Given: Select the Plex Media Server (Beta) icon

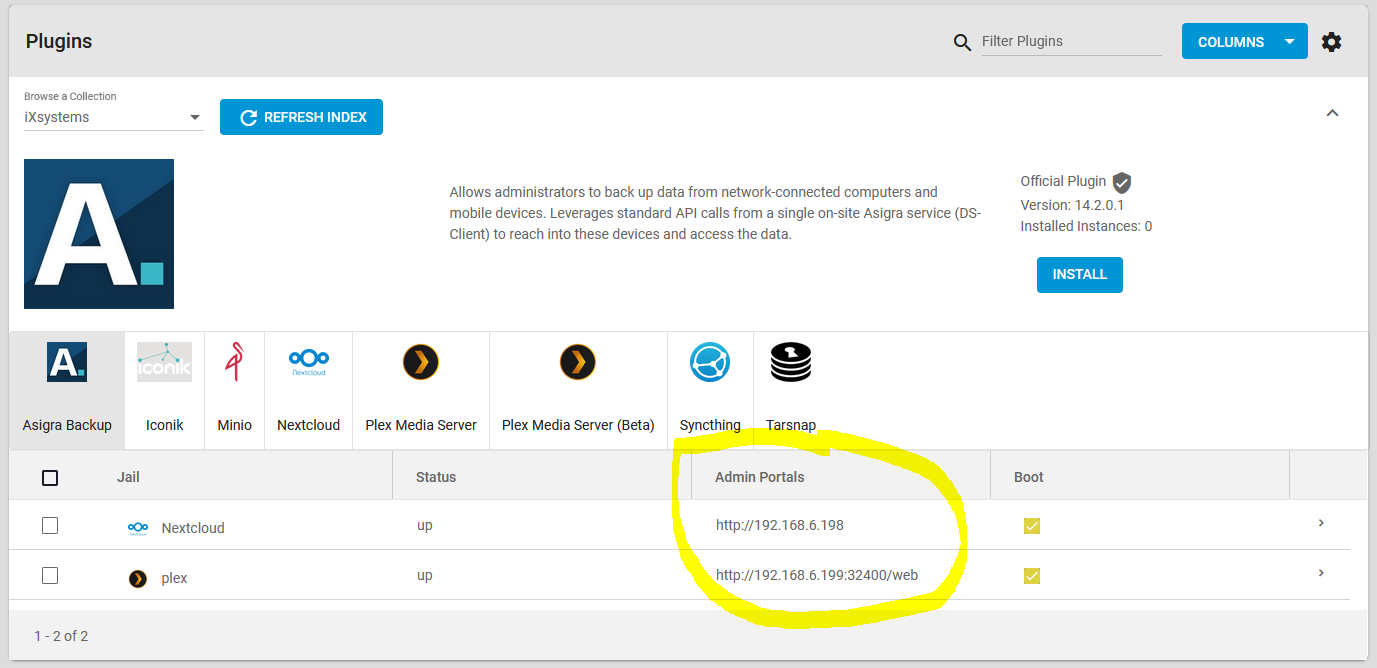Looking at the screenshot, I should 578,362.
